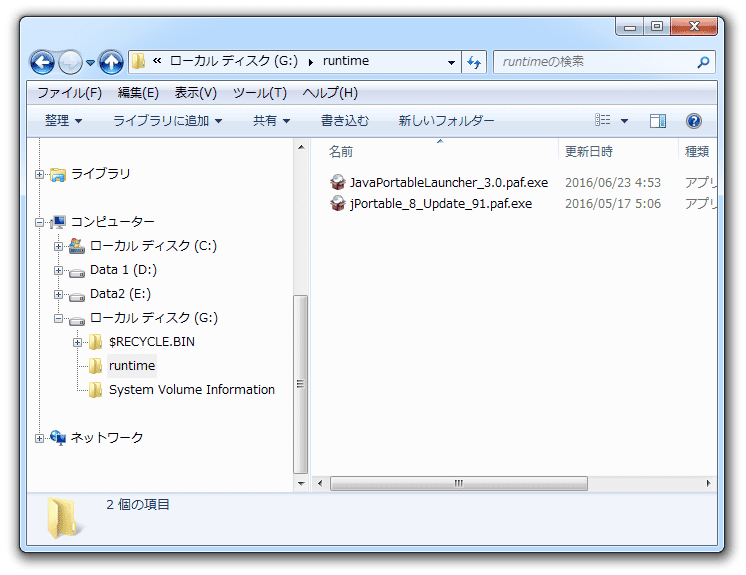Click the runtime breadcrumb segment

pos(346,61)
